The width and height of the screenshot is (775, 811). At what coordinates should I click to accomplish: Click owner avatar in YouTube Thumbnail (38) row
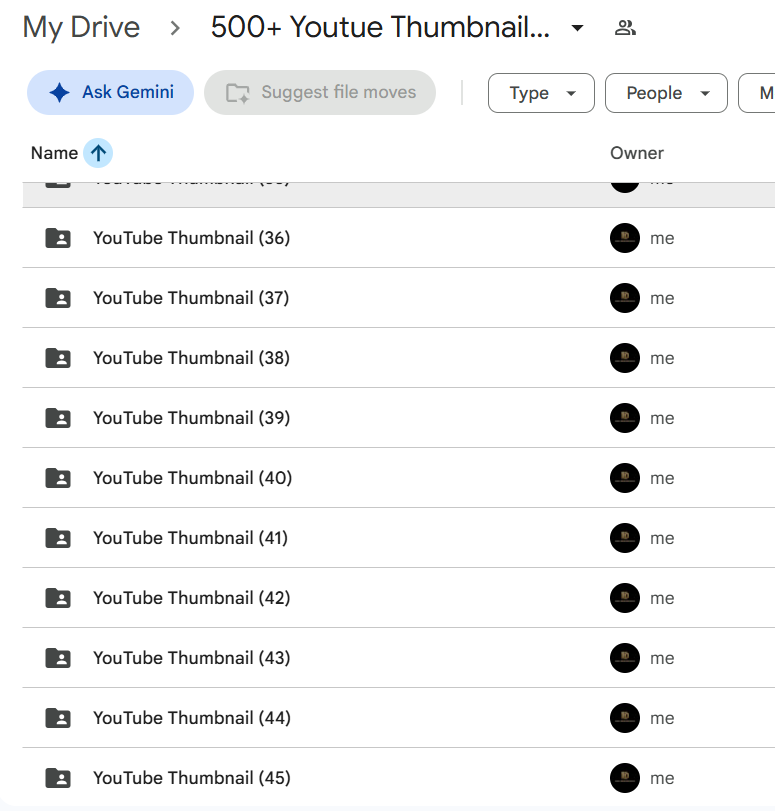(625, 358)
